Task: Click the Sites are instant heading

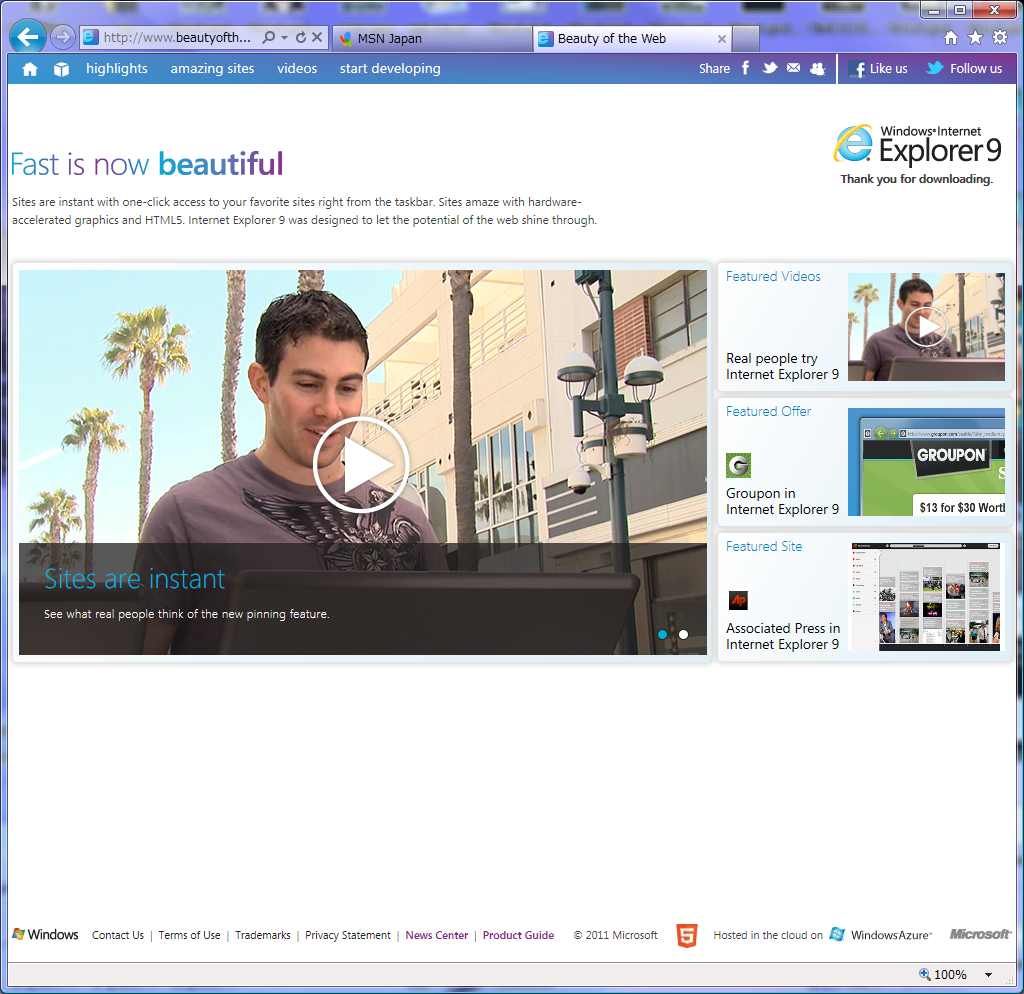Action: (135, 579)
